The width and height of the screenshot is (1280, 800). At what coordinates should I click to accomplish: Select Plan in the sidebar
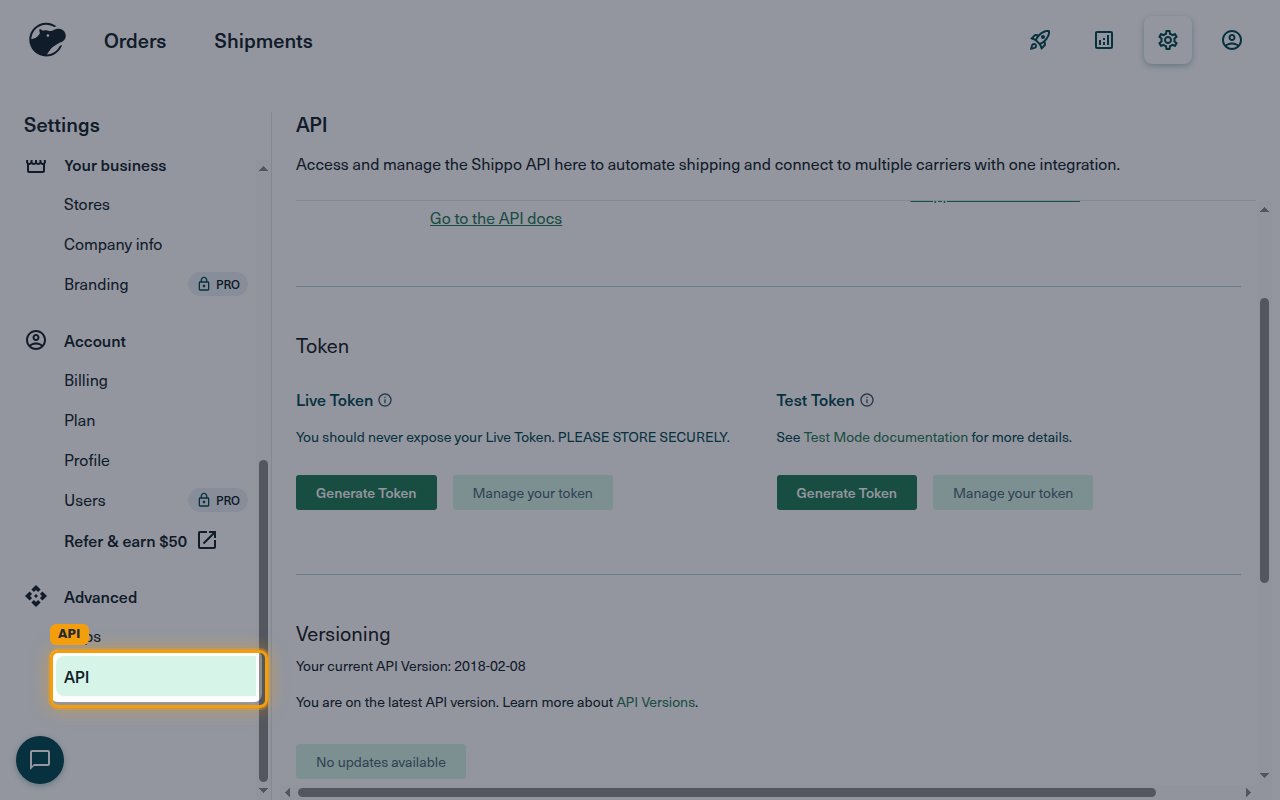80,420
